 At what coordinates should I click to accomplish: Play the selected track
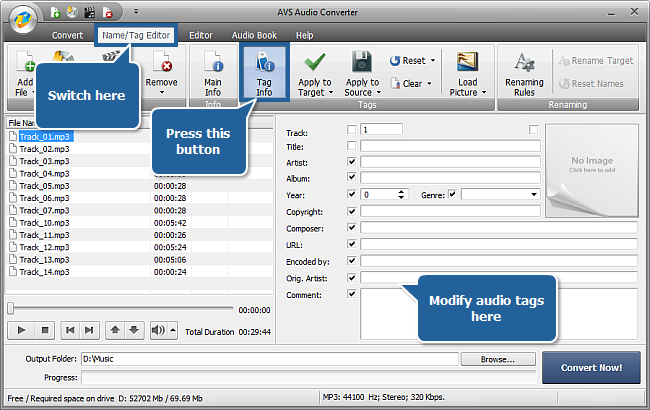coord(22,330)
